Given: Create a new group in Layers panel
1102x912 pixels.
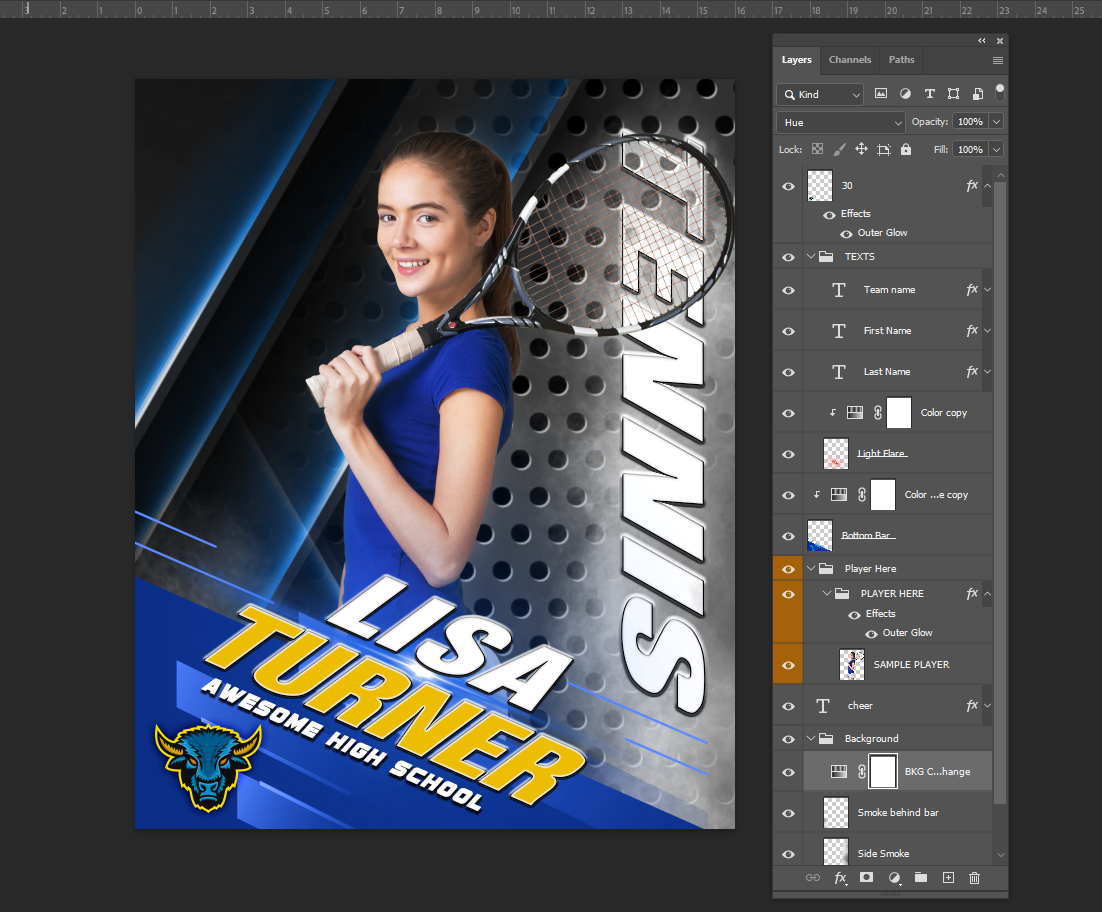Looking at the screenshot, I should [921, 877].
